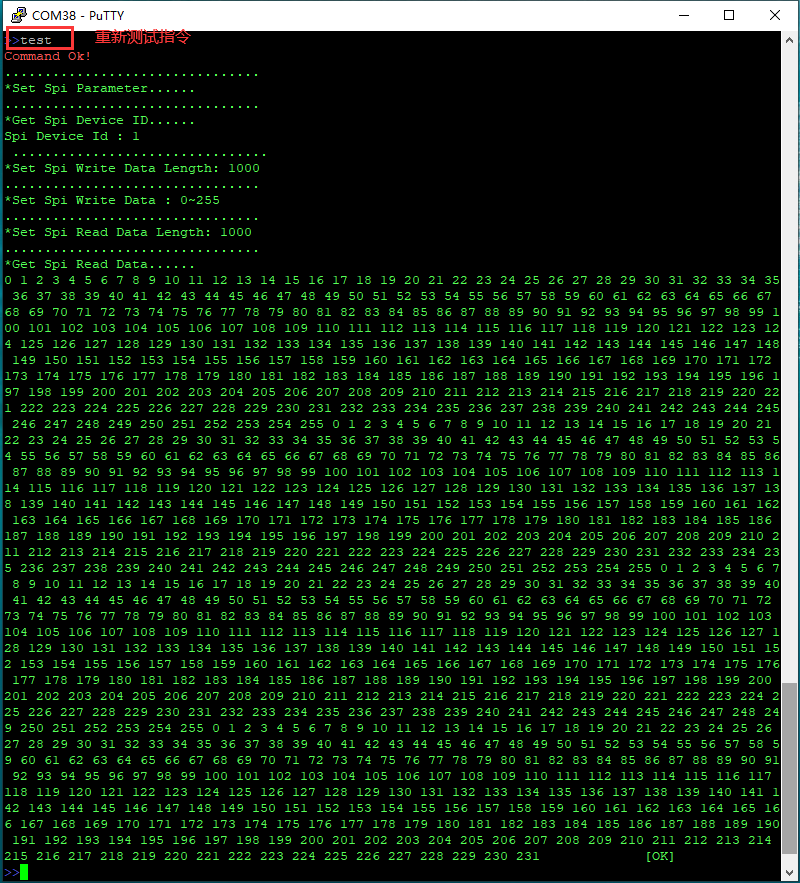Minimize the PuTTY window
The height and width of the screenshot is (883, 800).
pos(683,15)
